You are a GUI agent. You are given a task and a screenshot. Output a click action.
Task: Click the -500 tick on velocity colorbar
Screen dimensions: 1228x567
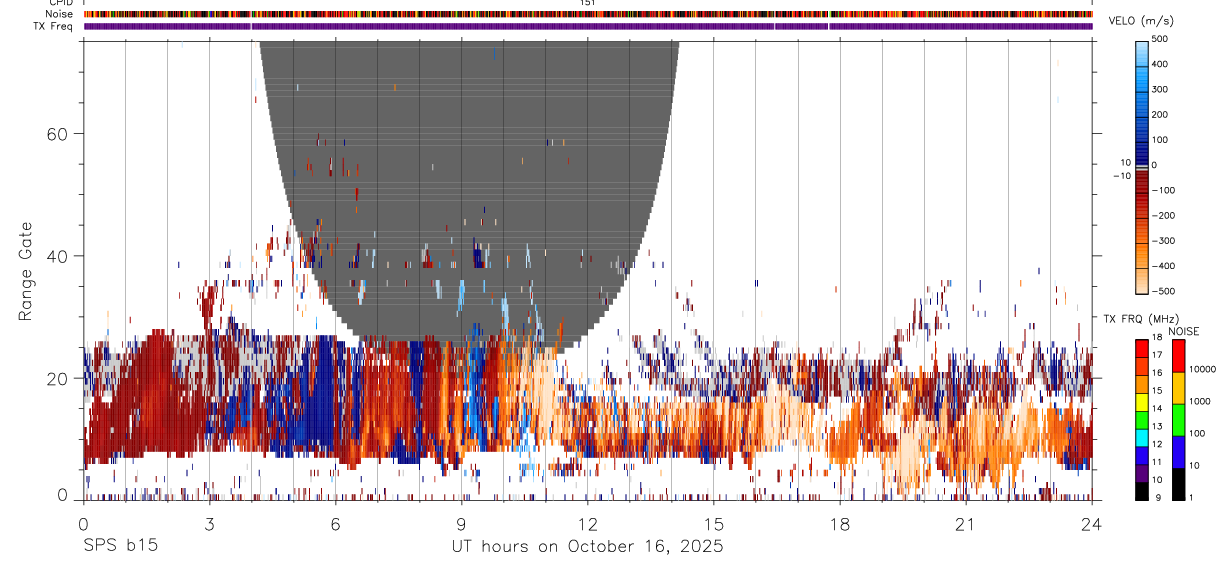click(x=1164, y=292)
